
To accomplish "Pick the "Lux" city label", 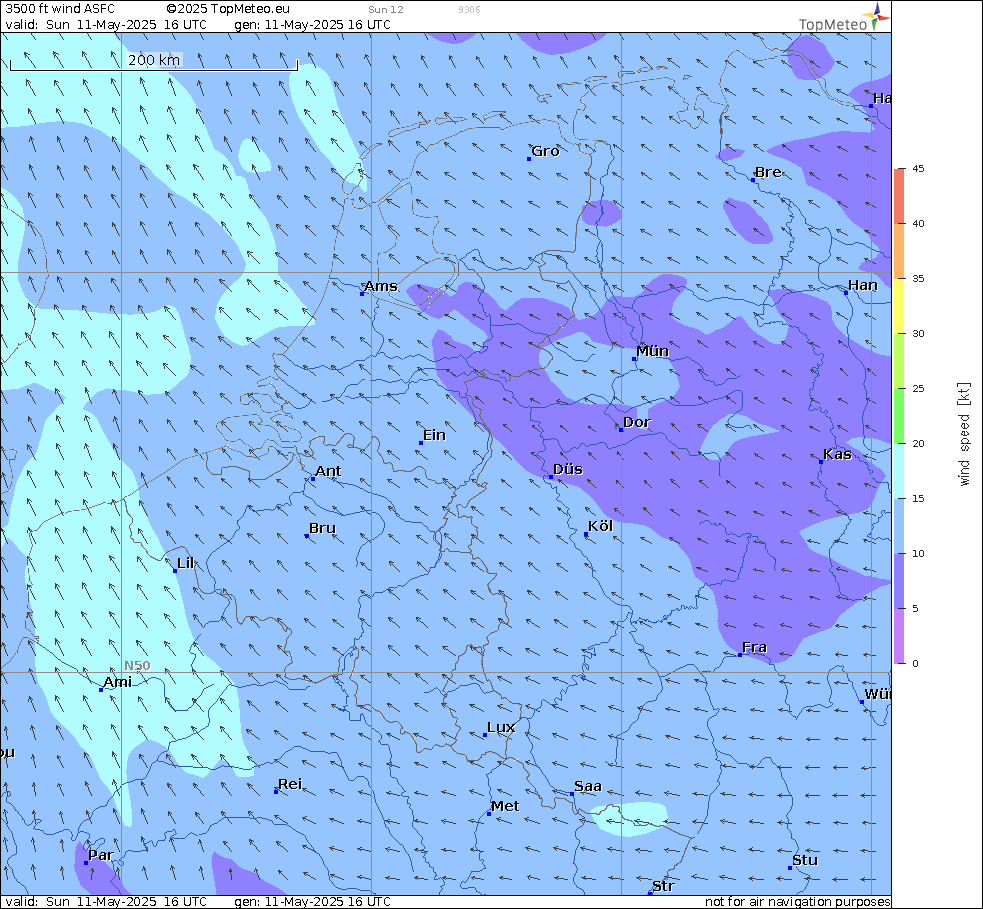I will 501,727.
